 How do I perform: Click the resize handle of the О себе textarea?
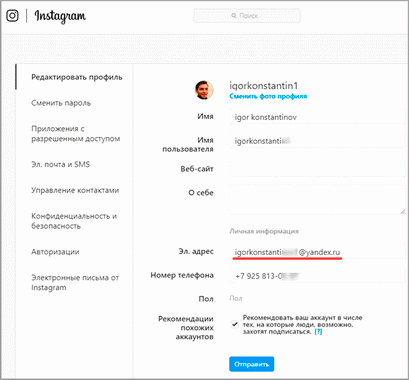point(402,211)
